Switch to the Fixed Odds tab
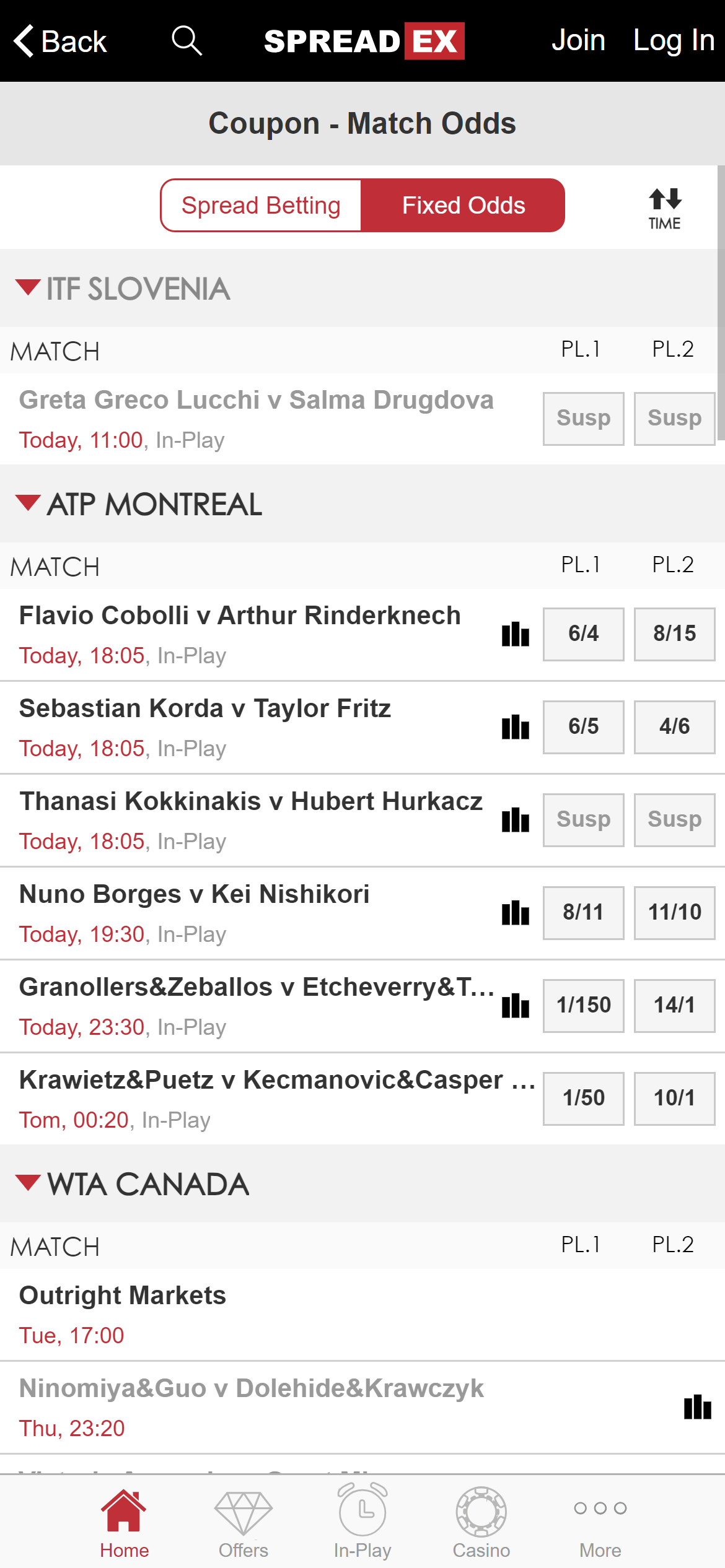Viewport: 725px width, 1568px height. pyautogui.click(x=463, y=205)
